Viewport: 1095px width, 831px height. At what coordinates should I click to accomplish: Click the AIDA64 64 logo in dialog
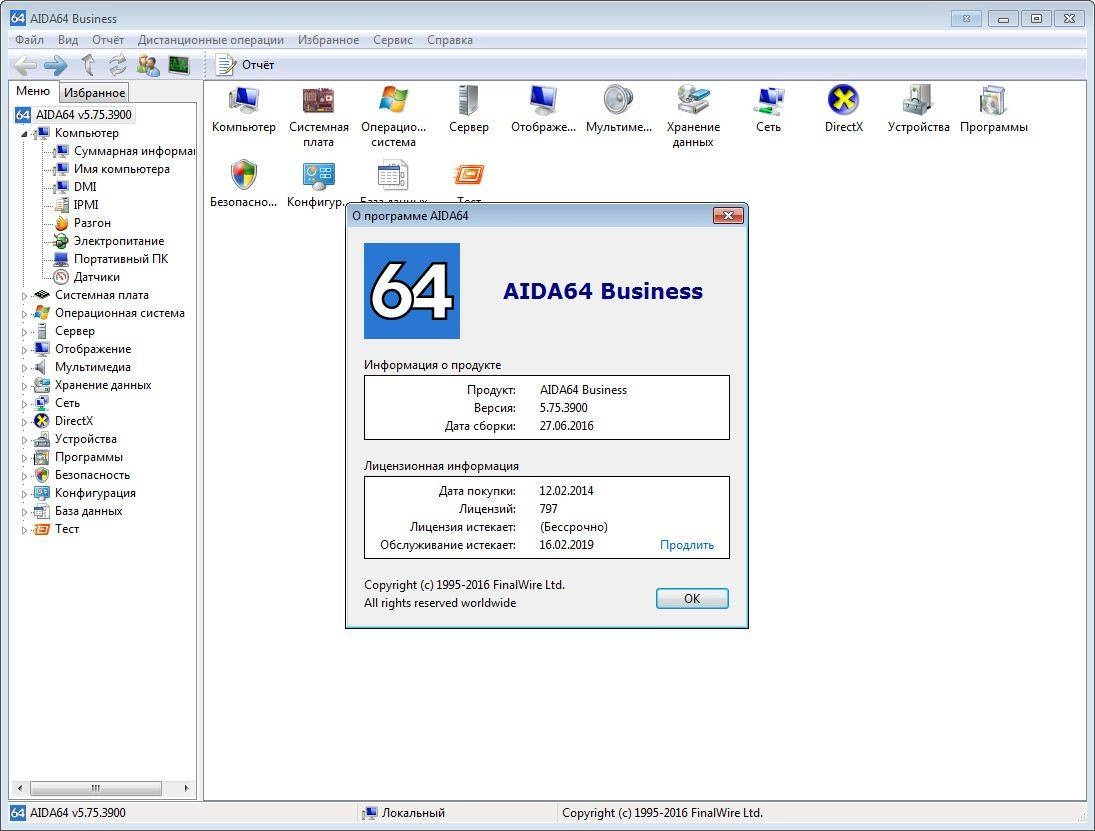(412, 291)
